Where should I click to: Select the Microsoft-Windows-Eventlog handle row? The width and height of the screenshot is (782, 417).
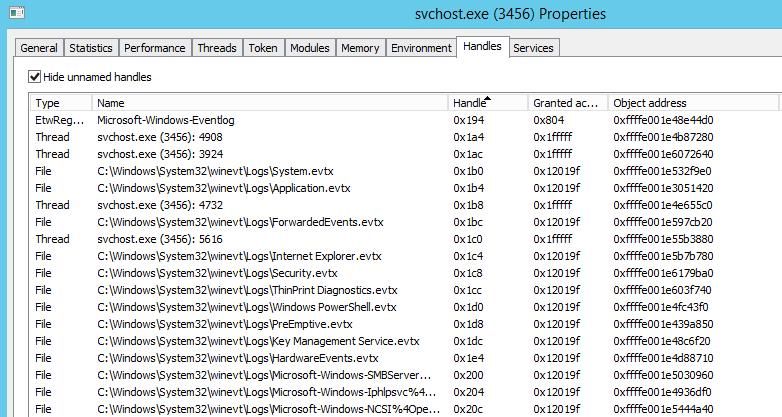pyautogui.click(x=405, y=120)
